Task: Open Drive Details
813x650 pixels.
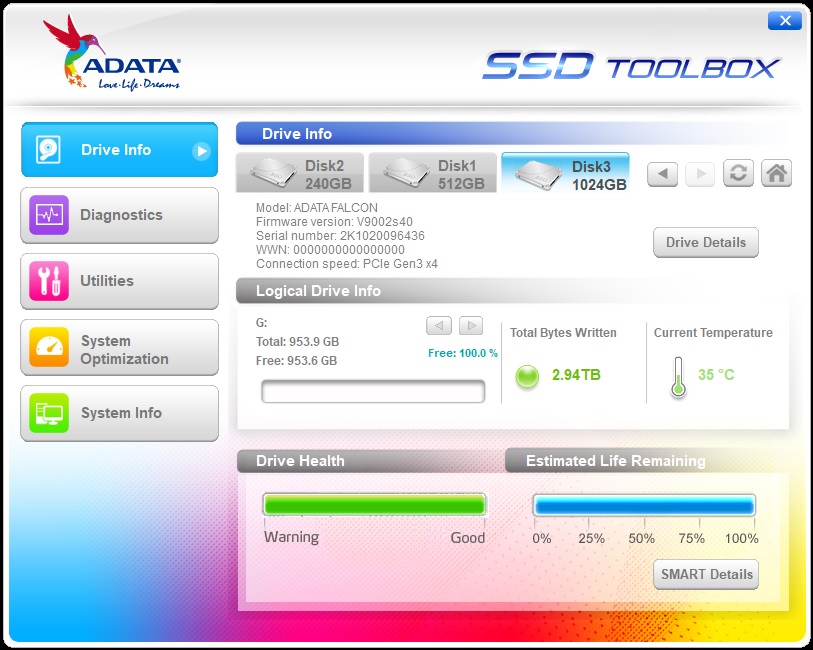Action: tap(706, 242)
